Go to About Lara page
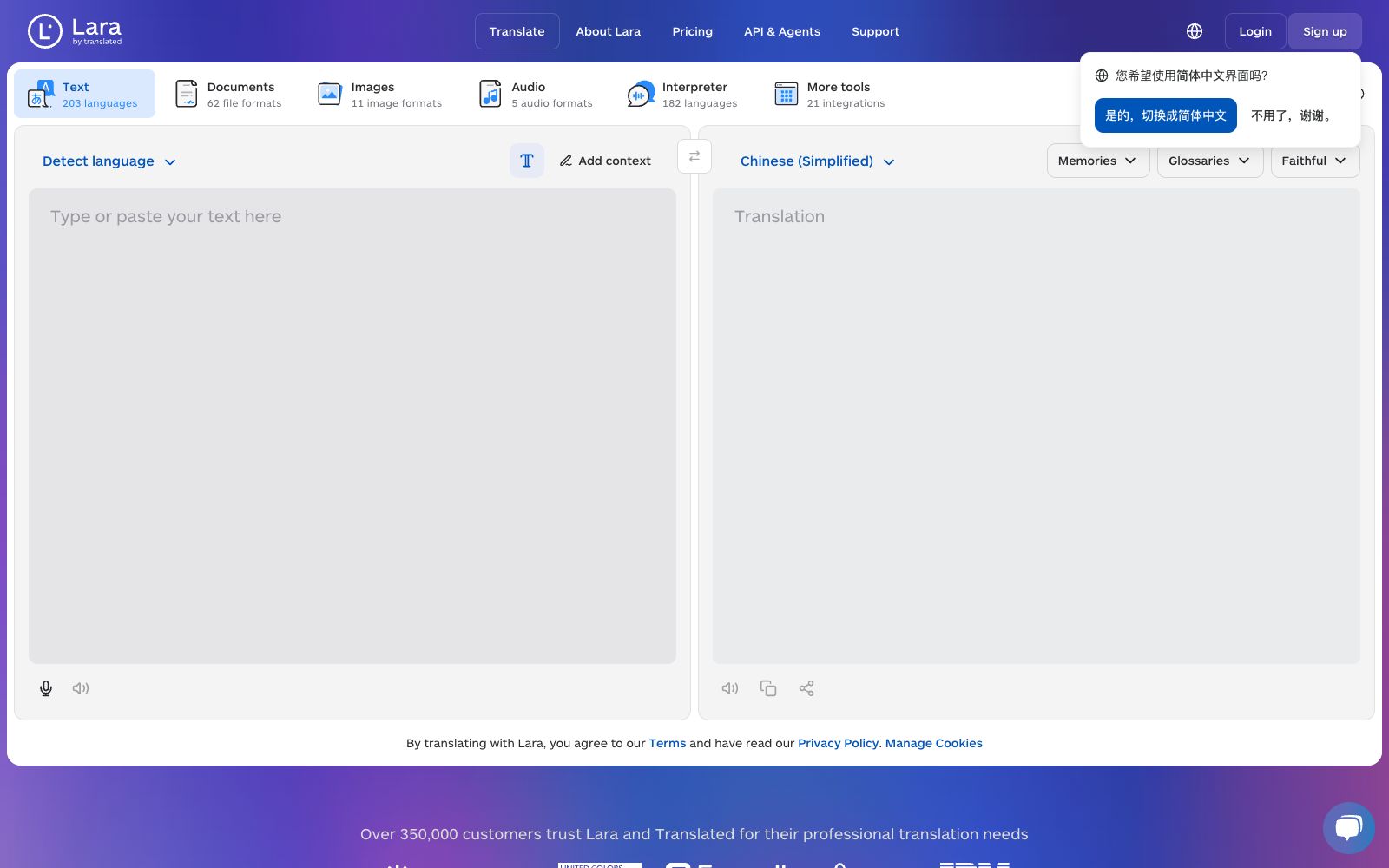 click(x=609, y=31)
